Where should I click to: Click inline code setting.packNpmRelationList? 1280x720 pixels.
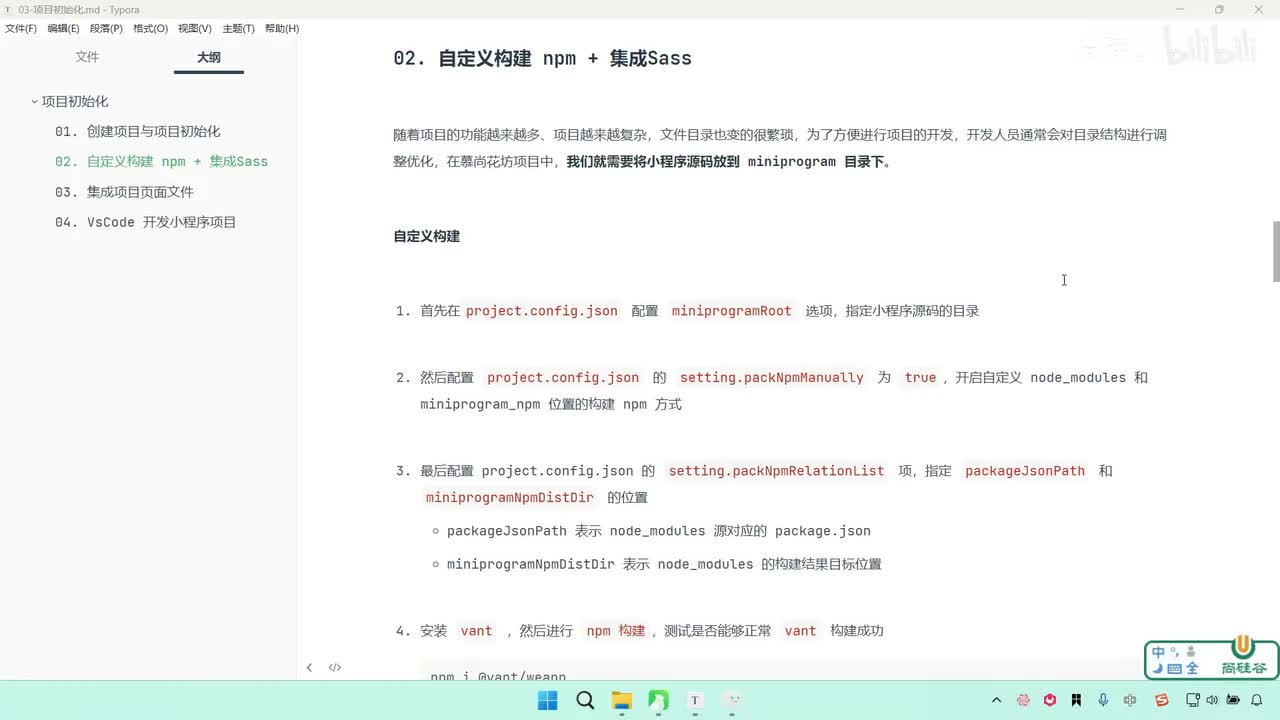point(776,471)
